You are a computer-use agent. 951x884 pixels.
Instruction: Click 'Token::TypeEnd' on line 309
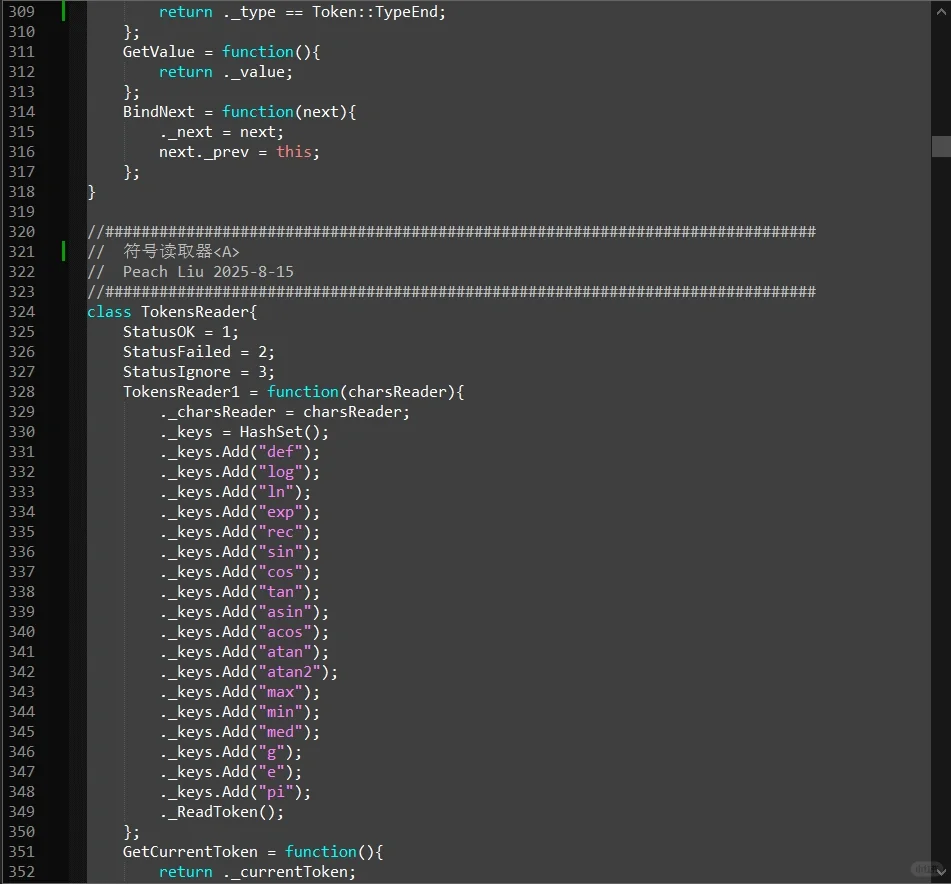[x=375, y=12]
